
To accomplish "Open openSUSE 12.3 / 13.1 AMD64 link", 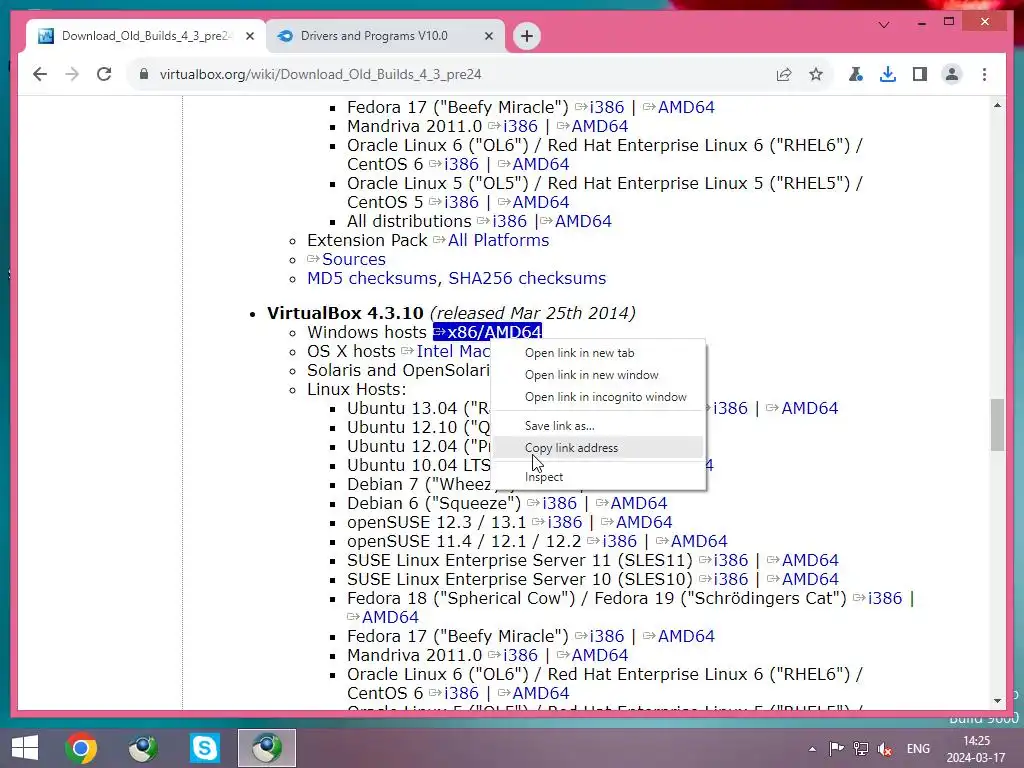I will point(643,522).
